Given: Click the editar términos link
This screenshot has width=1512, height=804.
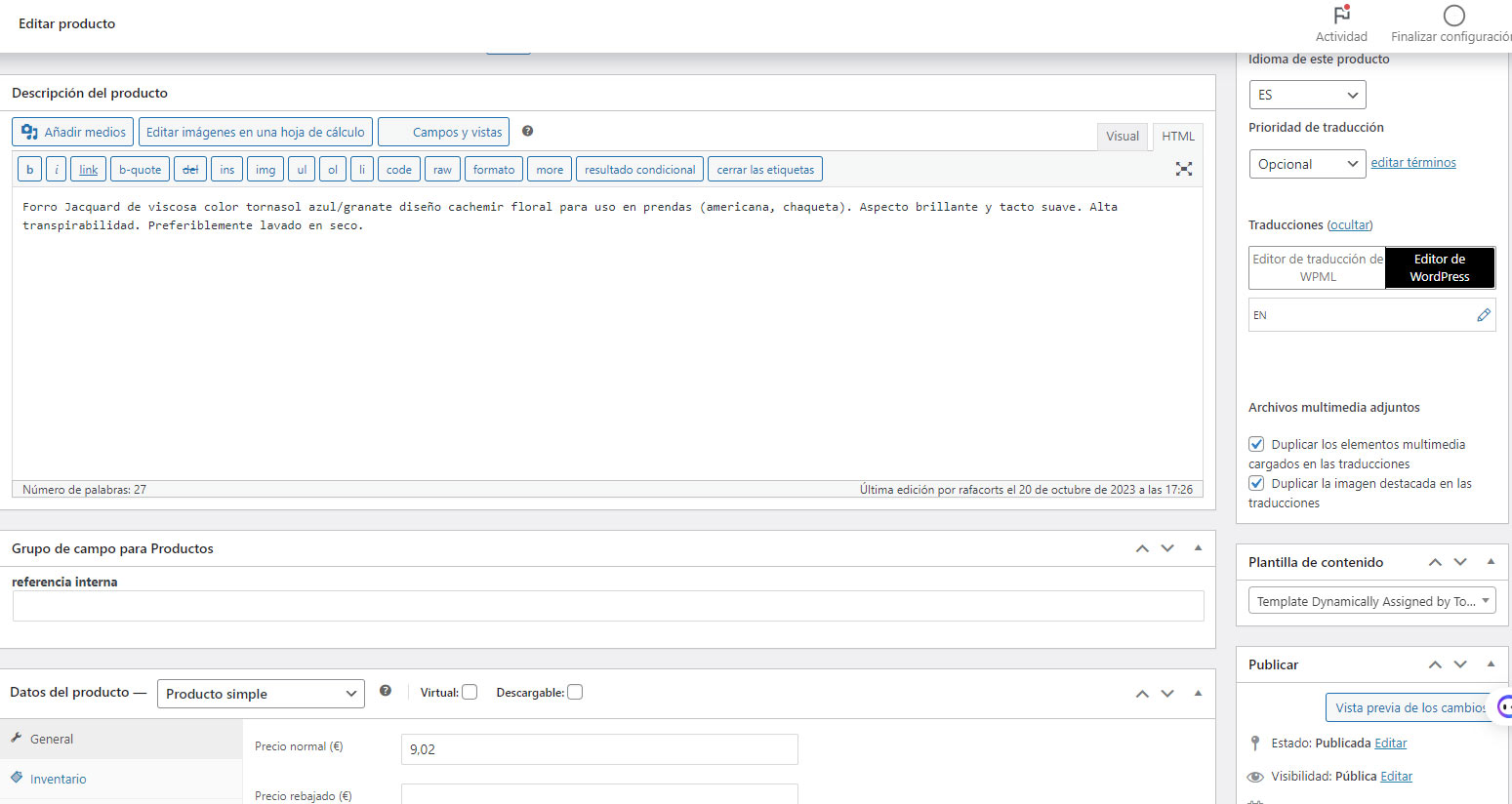Looking at the screenshot, I should (1413, 163).
